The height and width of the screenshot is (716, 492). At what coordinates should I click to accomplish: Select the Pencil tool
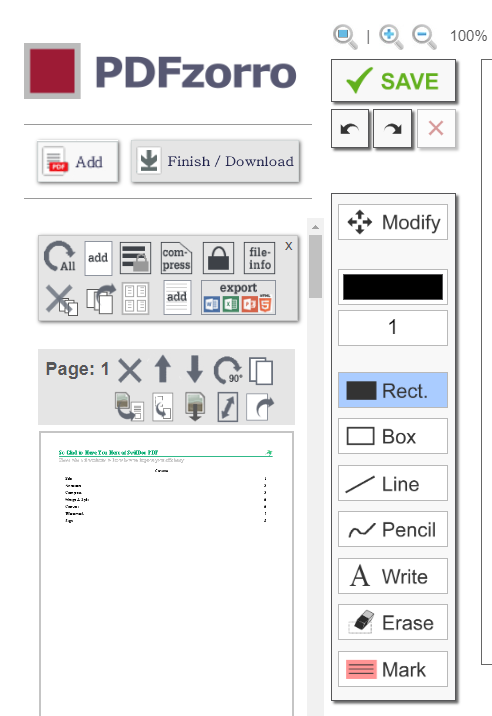pos(393,529)
